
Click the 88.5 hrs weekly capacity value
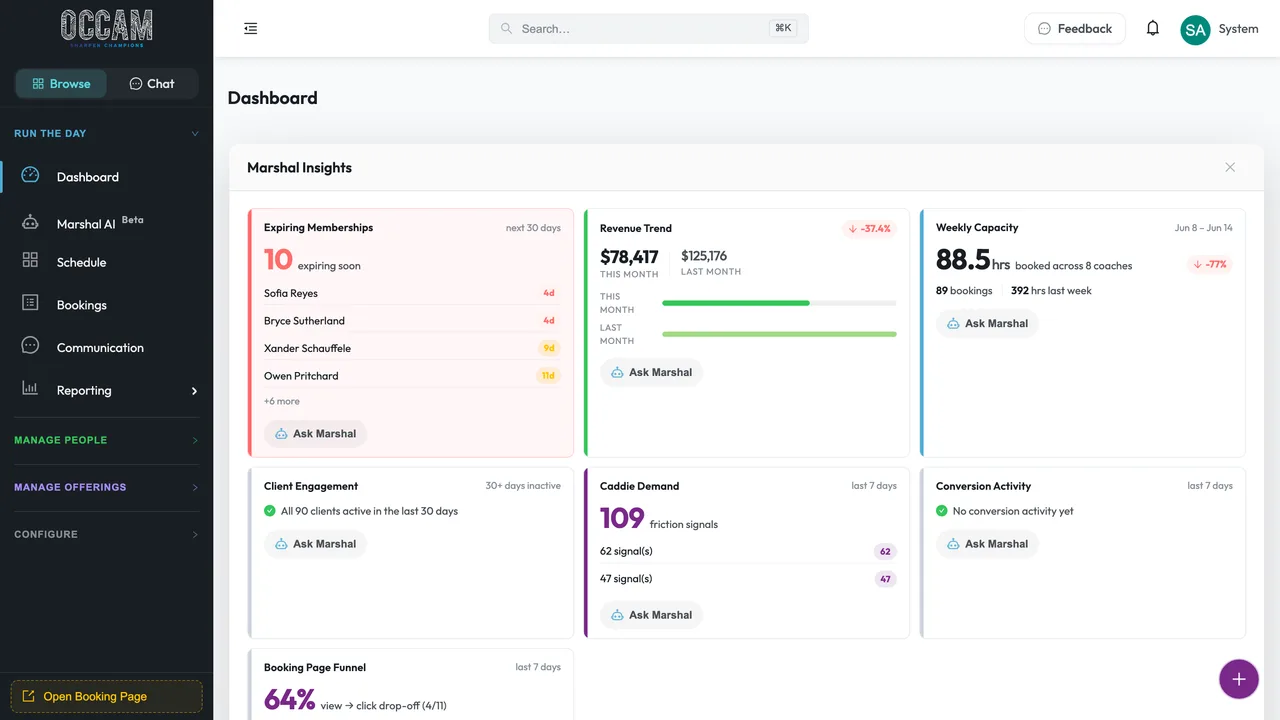click(973, 260)
